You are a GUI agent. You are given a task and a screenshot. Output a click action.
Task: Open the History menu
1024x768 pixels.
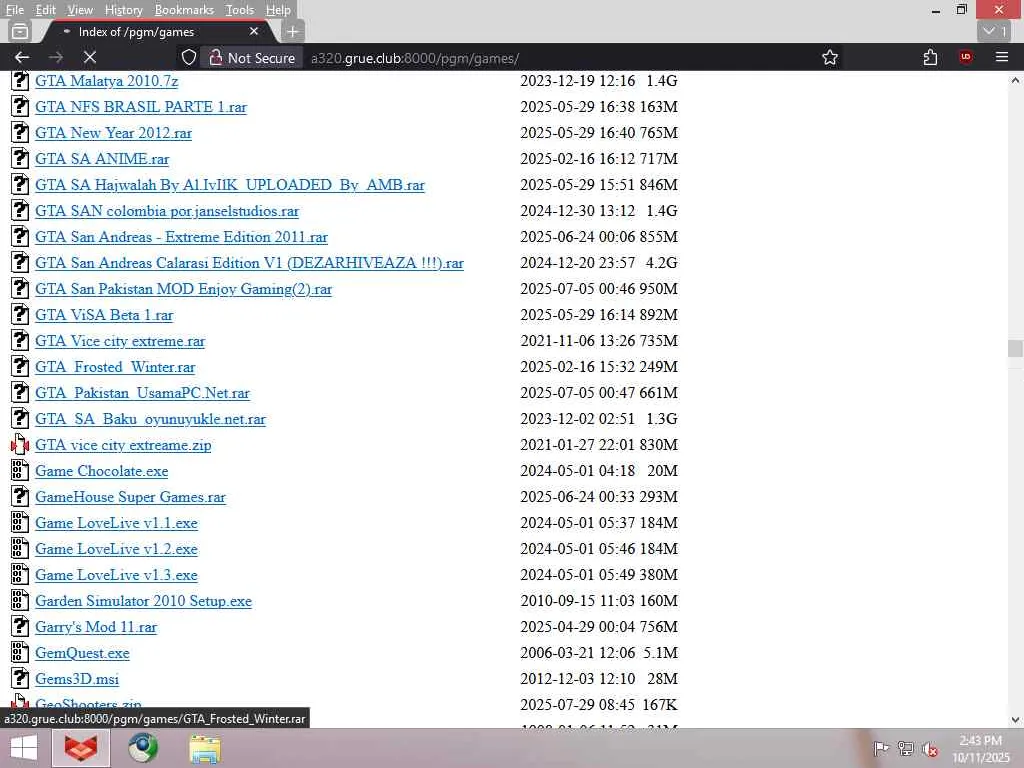123,10
